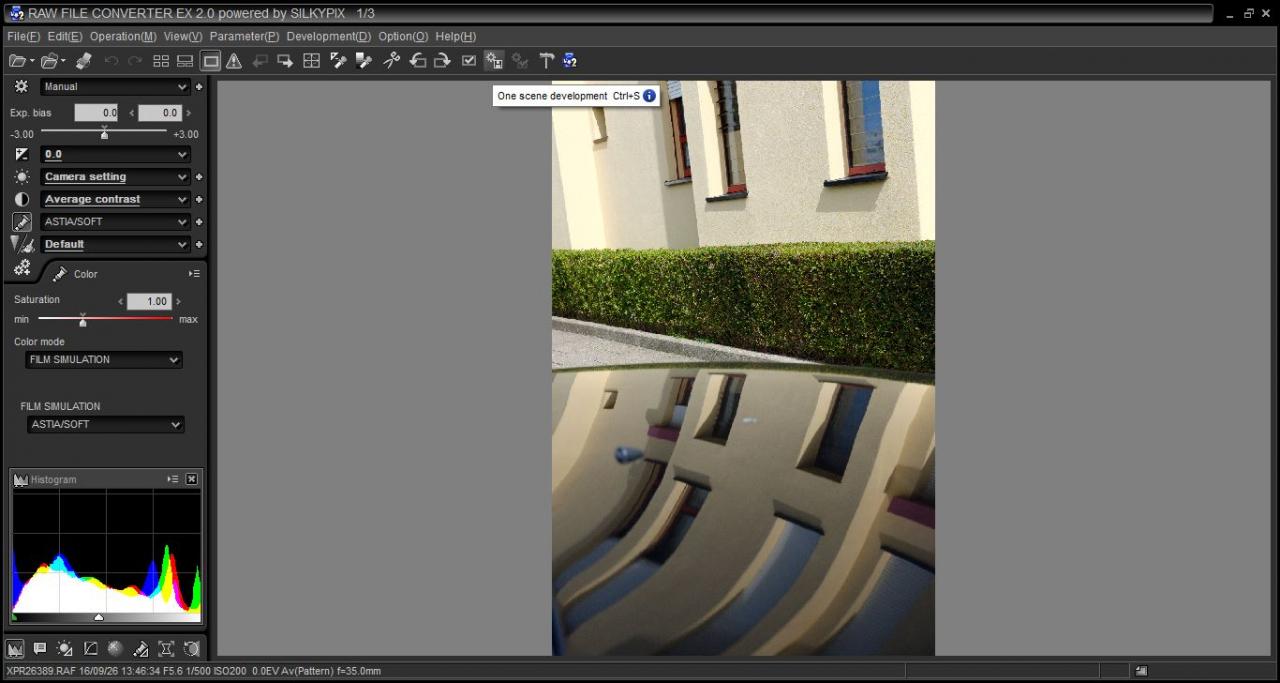Open the Parameter menu

click(244, 36)
